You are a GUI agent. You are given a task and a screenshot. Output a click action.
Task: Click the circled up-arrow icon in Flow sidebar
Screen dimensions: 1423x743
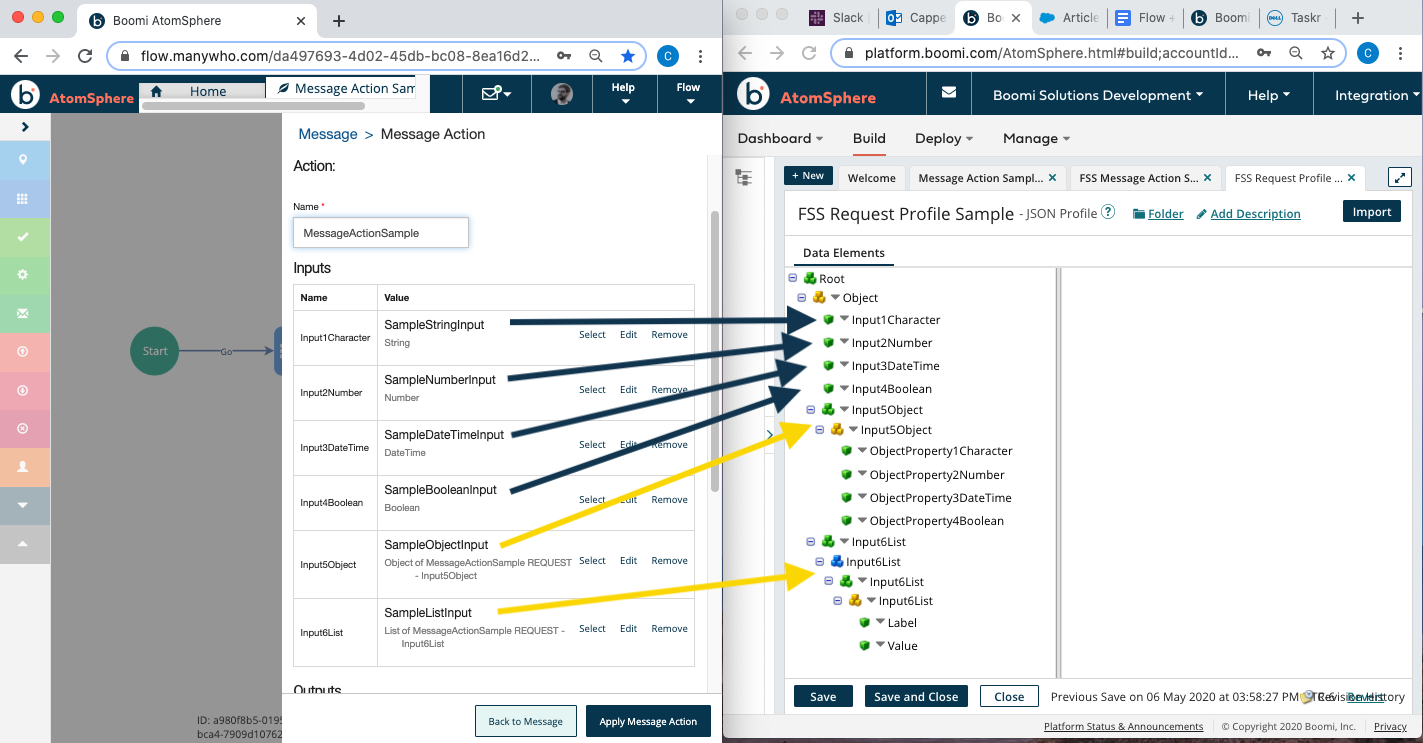[23, 352]
